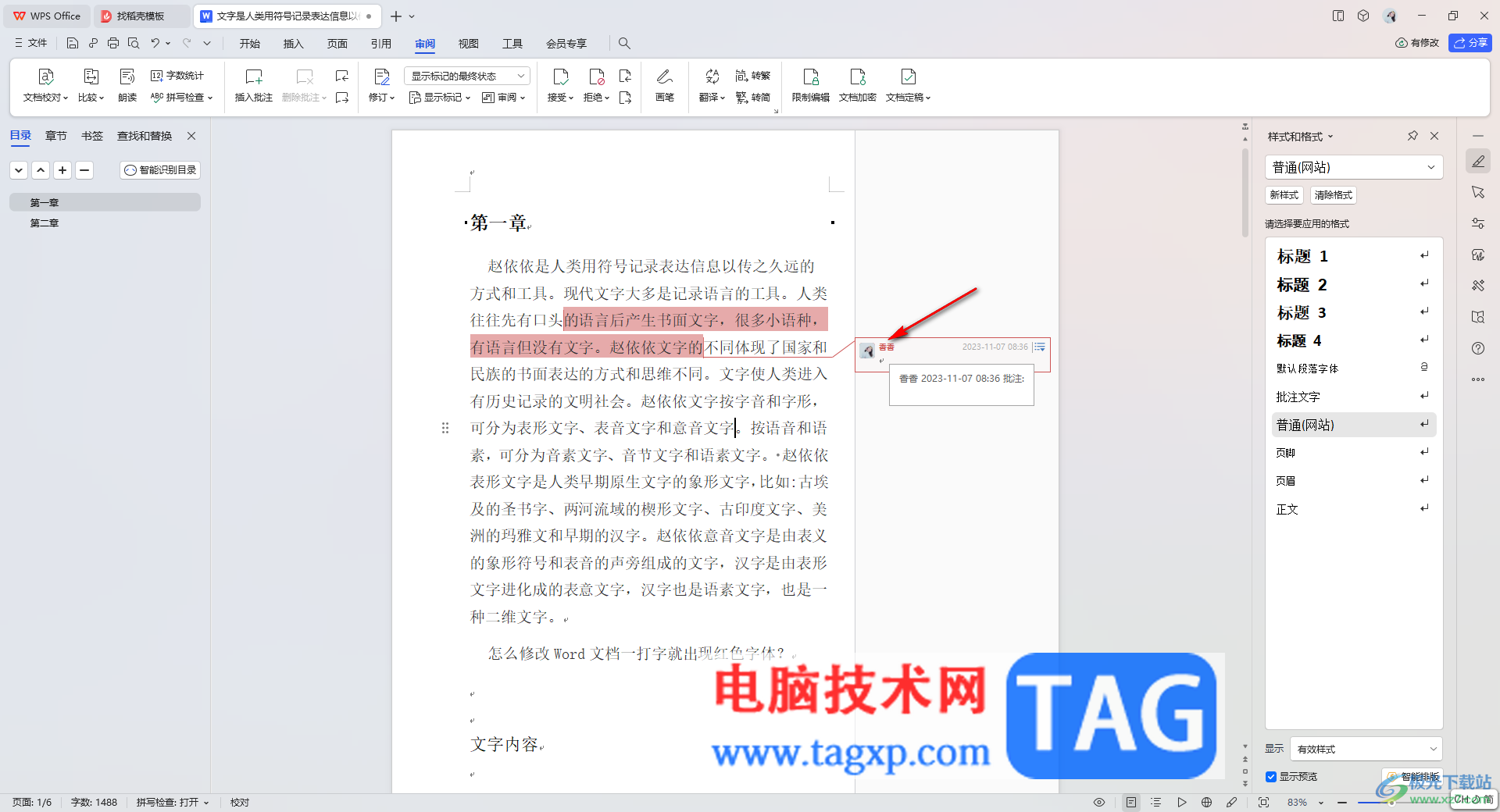Click the 比较 compare documents icon

91,77
